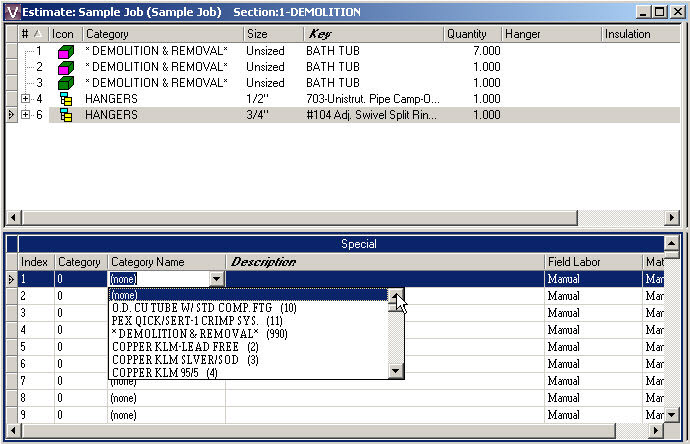Pick PEX QICK/SERT-1 CRIMP SYS. (11)
Screen dimensions: 690x444
pos(197,321)
